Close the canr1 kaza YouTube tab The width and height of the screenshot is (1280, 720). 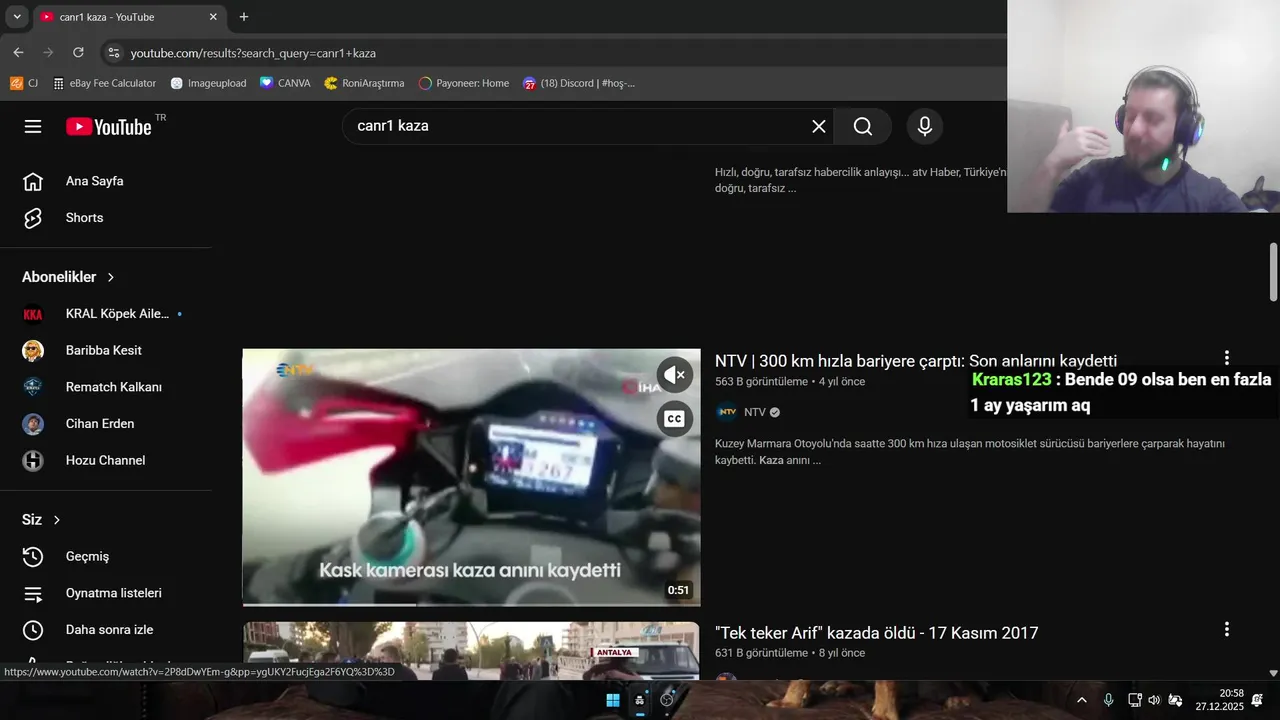213,17
